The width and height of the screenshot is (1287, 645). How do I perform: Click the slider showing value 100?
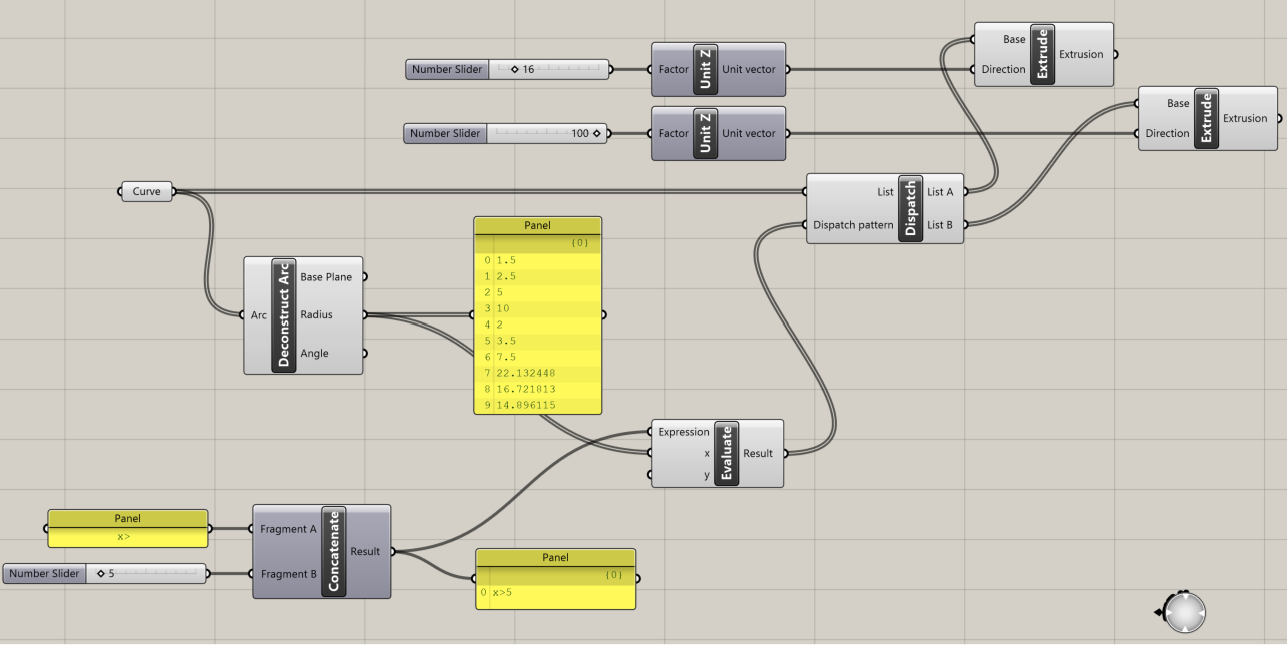[546, 133]
